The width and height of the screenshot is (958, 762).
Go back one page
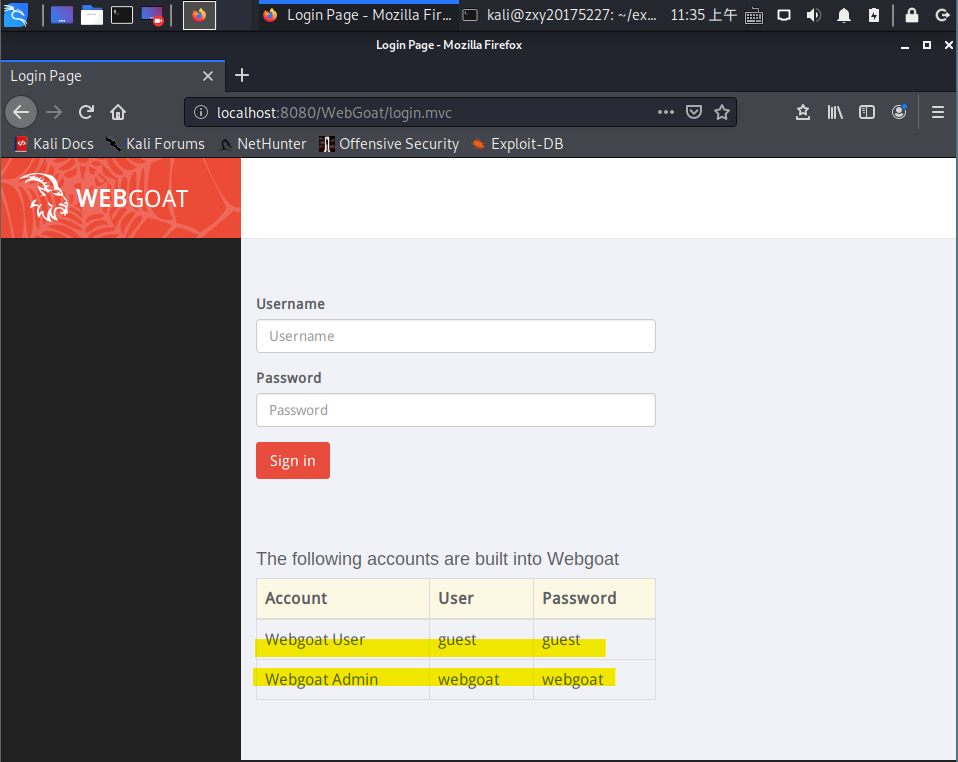coord(21,112)
